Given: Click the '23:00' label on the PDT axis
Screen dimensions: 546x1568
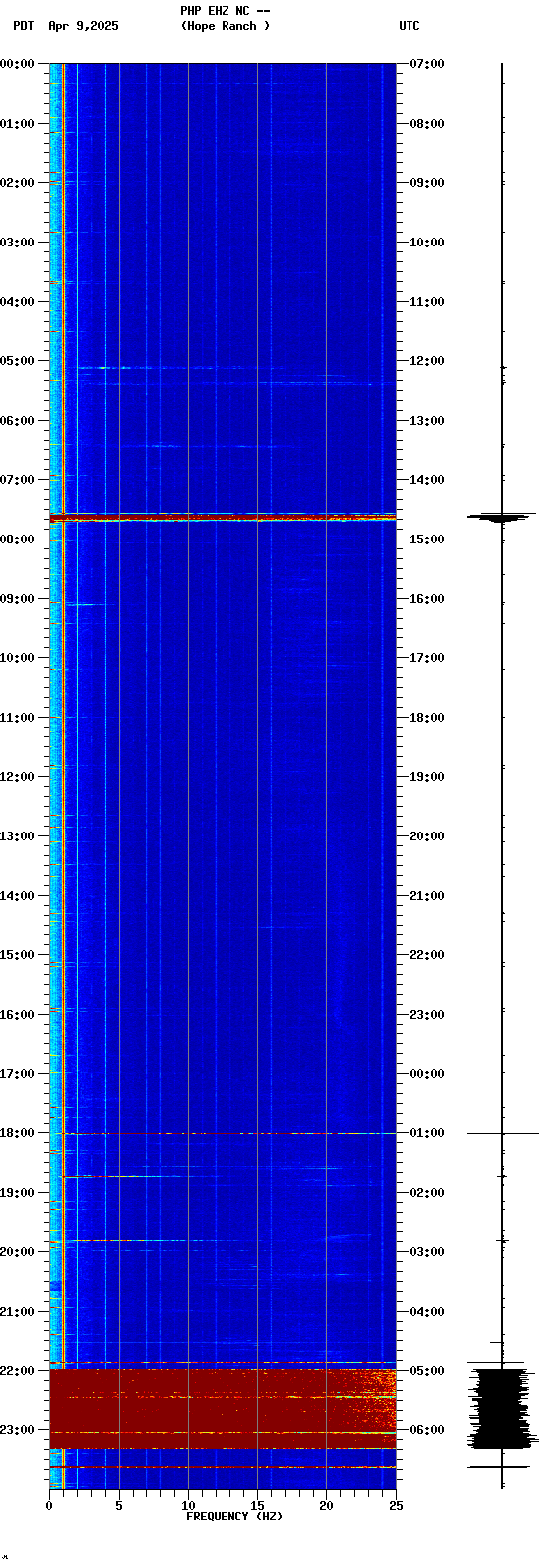Looking at the screenshot, I should click(x=17, y=1430).
